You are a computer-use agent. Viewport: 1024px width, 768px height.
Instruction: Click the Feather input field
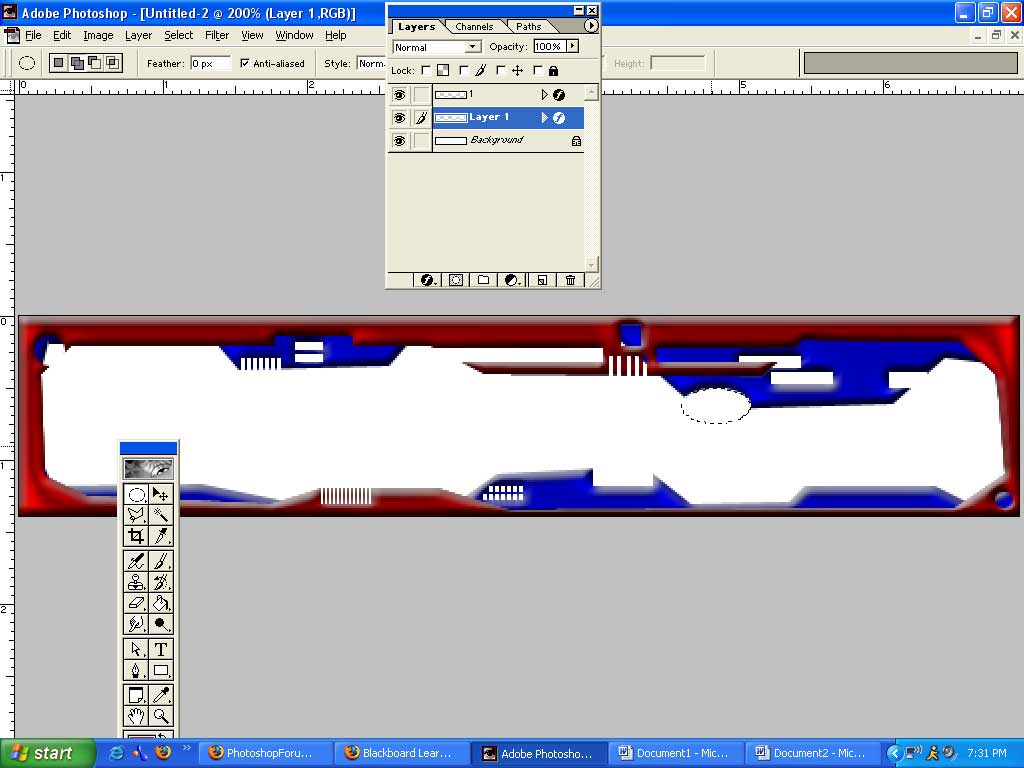210,63
